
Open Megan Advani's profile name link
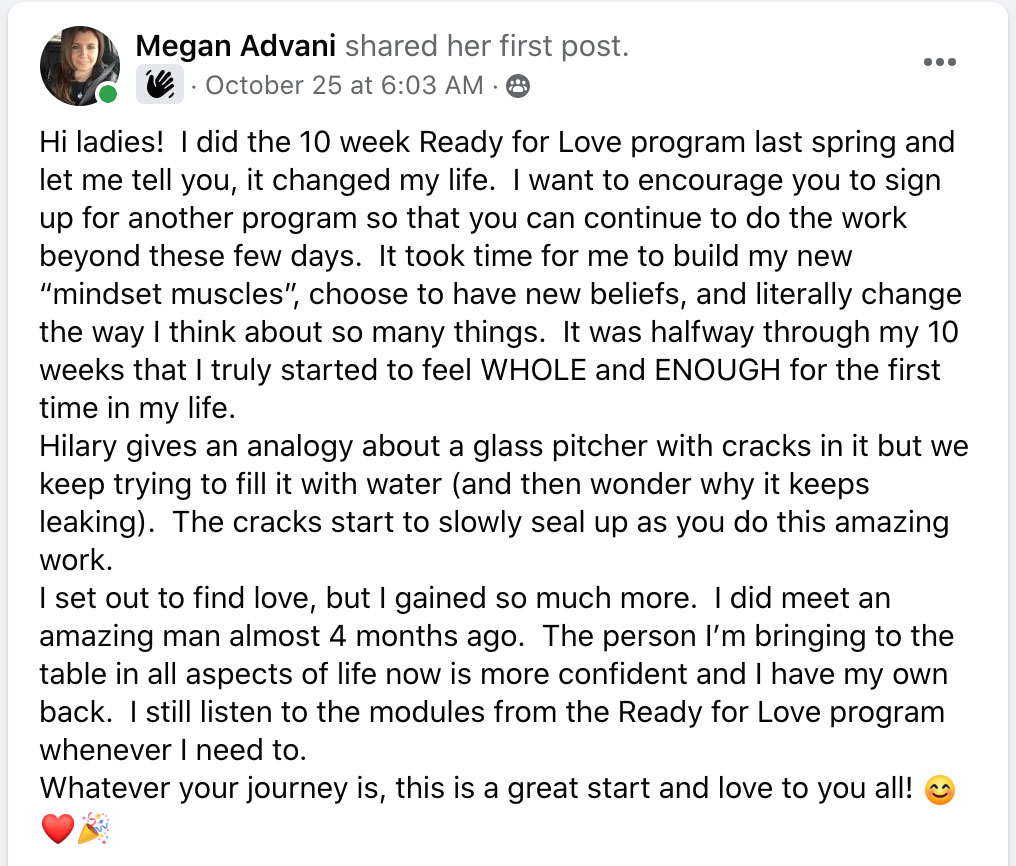point(235,46)
